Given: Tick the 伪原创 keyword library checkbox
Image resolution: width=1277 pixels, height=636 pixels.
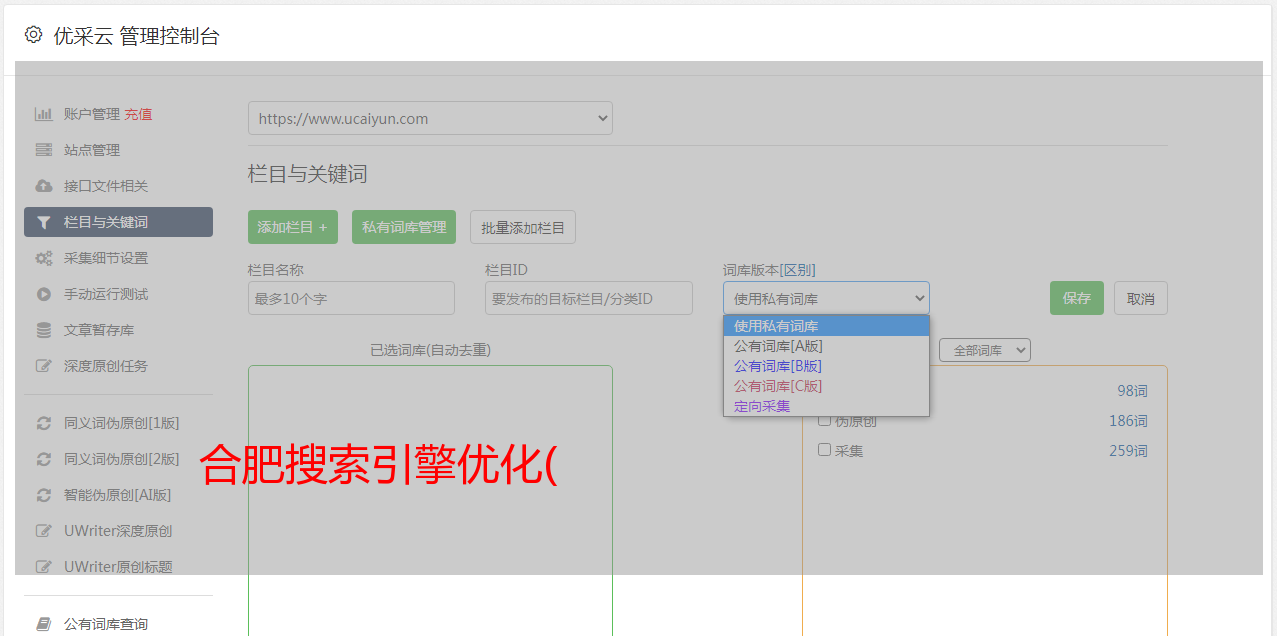Looking at the screenshot, I should 825,420.
